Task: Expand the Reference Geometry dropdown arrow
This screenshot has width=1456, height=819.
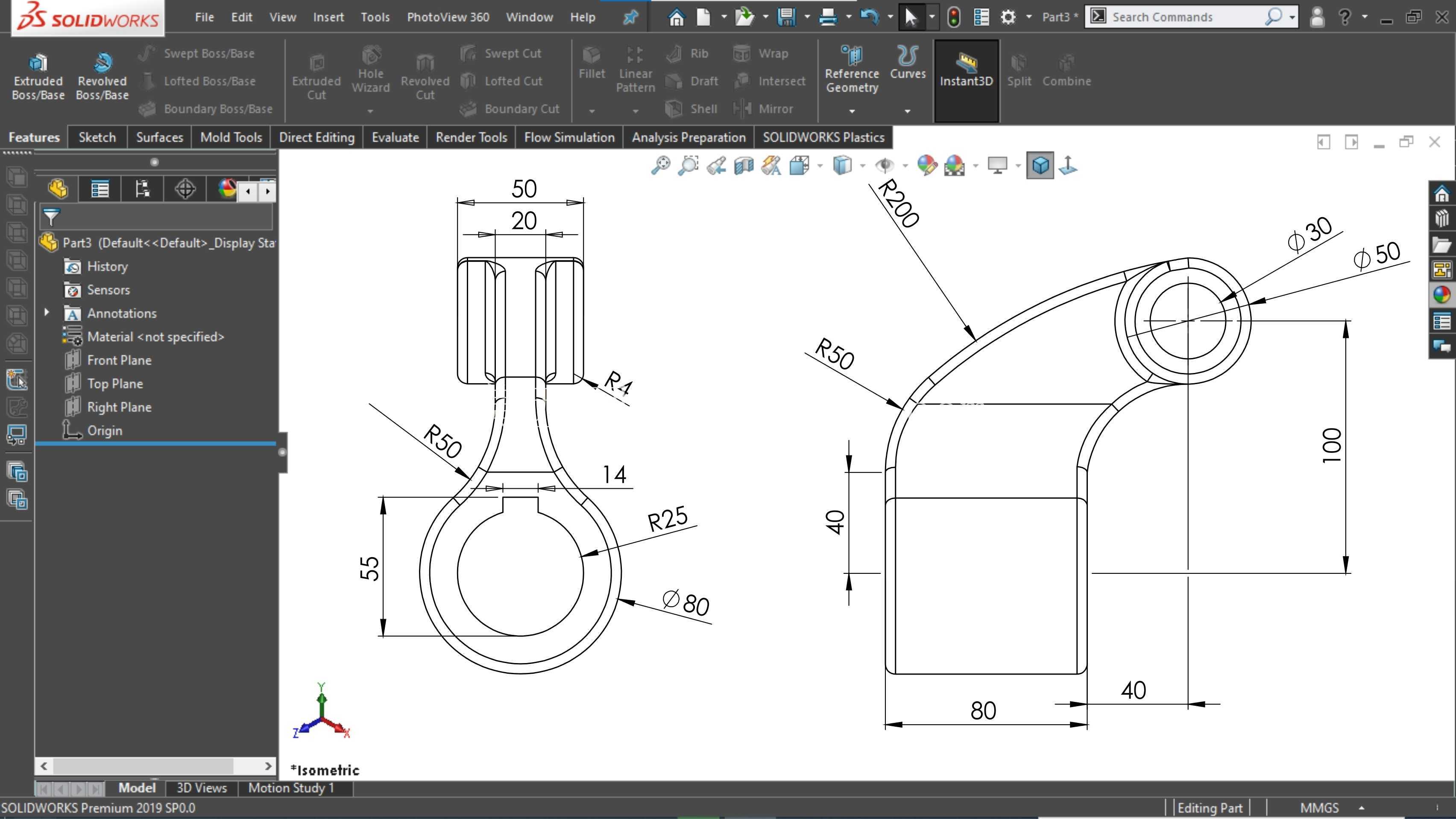Action: (852, 112)
